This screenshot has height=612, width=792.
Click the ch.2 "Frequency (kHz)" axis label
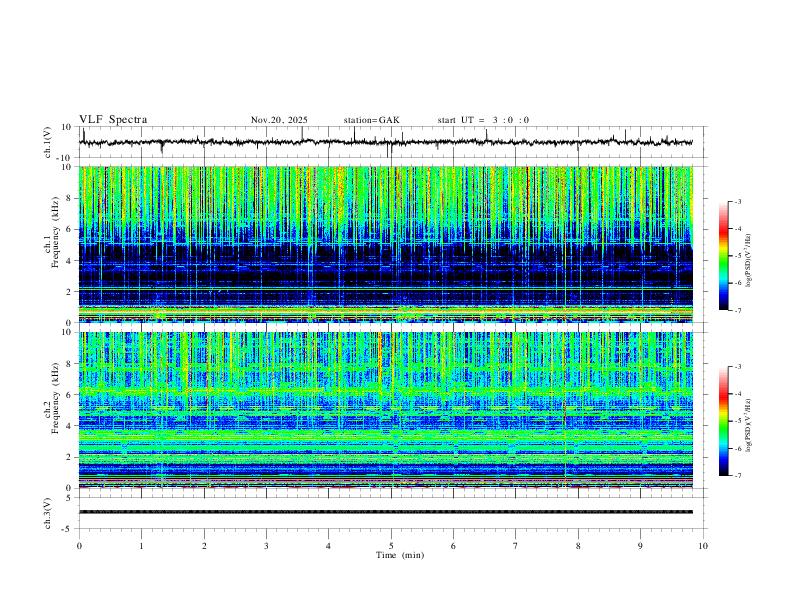[55, 397]
